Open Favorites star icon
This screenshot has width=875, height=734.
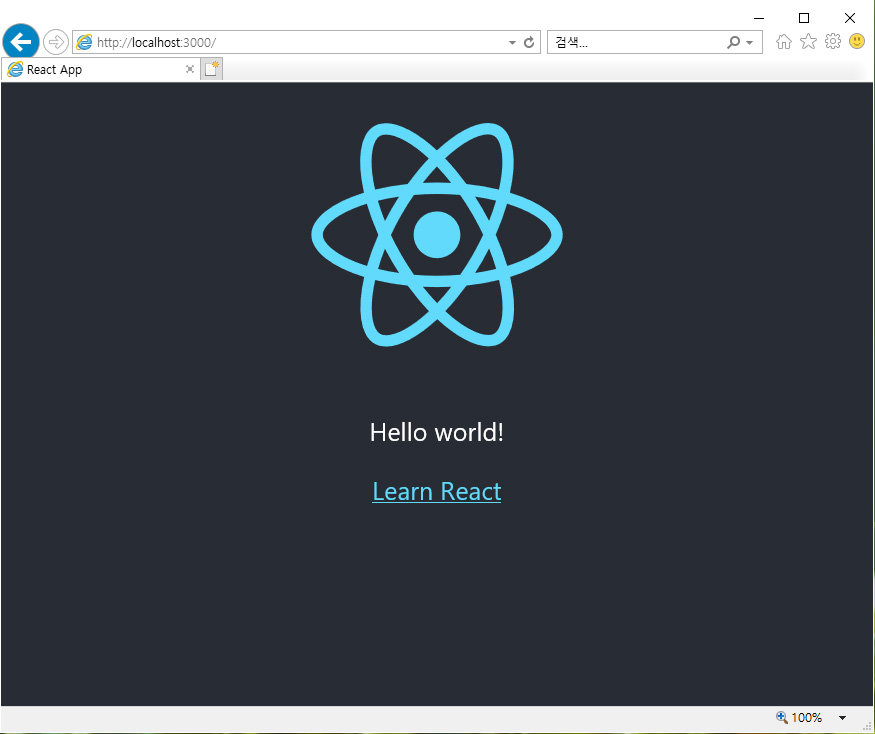pyautogui.click(x=808, y=41)
